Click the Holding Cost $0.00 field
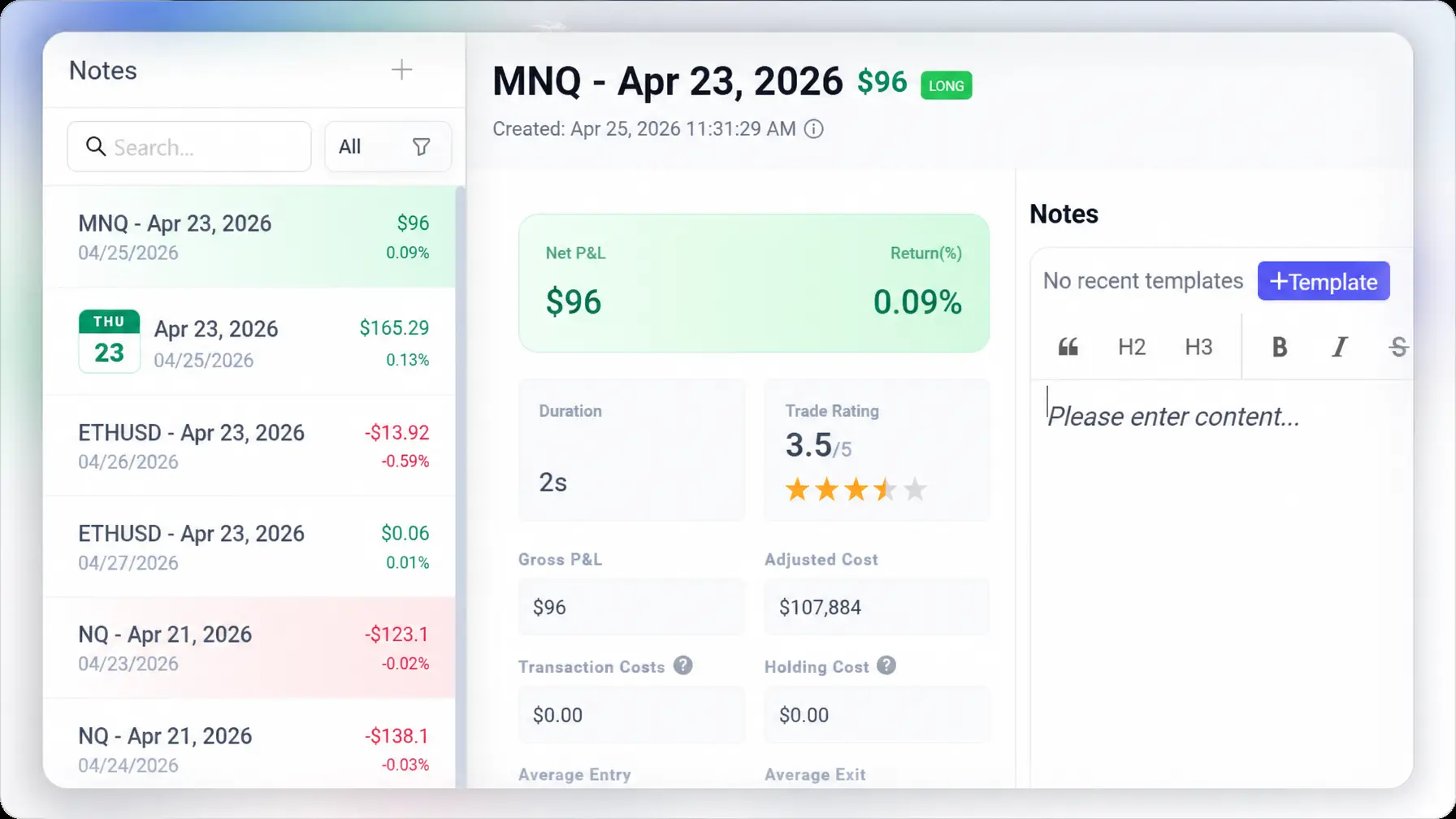1456x819 pixels. pos(877,715)
